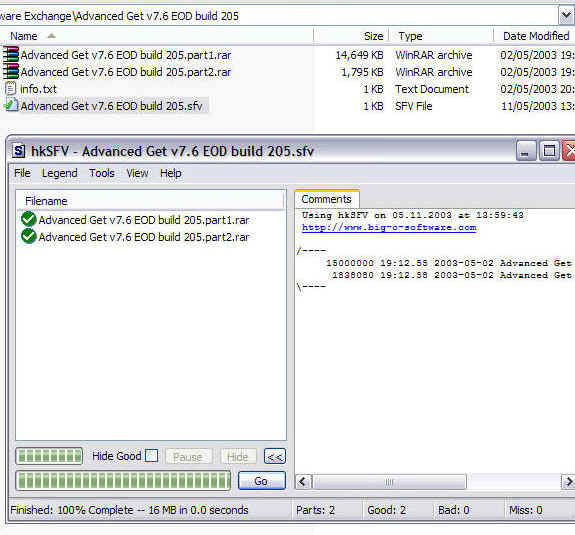Click the 14,649 KB size cell
575x535 pixels.
[359, 55]
